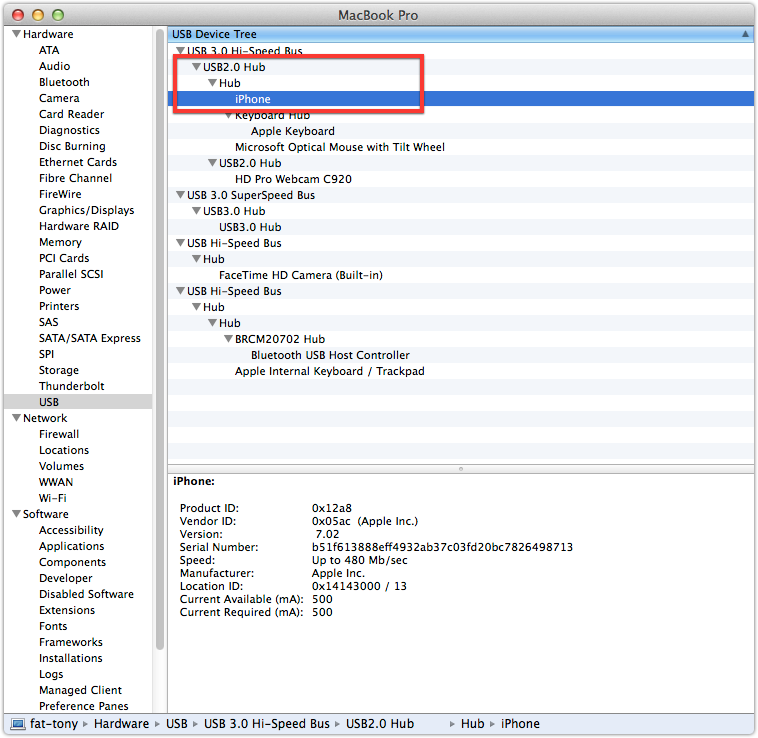This screenshot has width=758, height=738.
Task: Select Microsoft Optical Mouse with Tilt Wheel
Action: click(x=339, y=147)
